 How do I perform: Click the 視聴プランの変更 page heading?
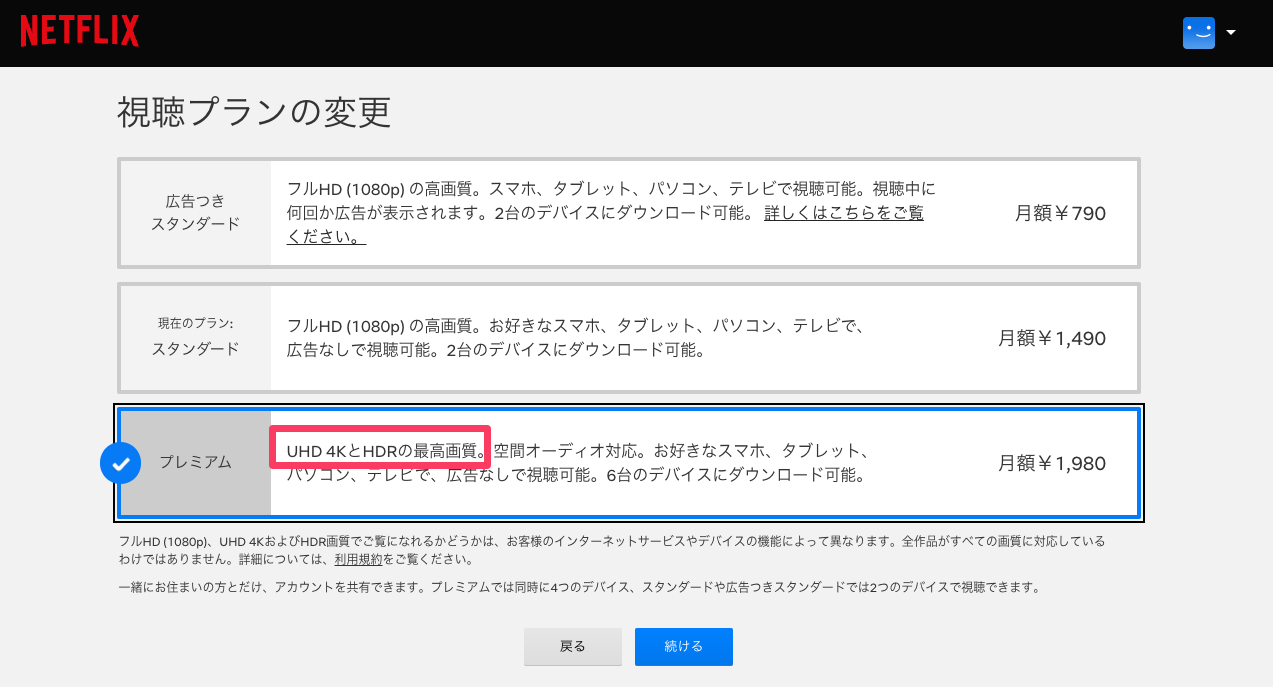click(254, 113)
